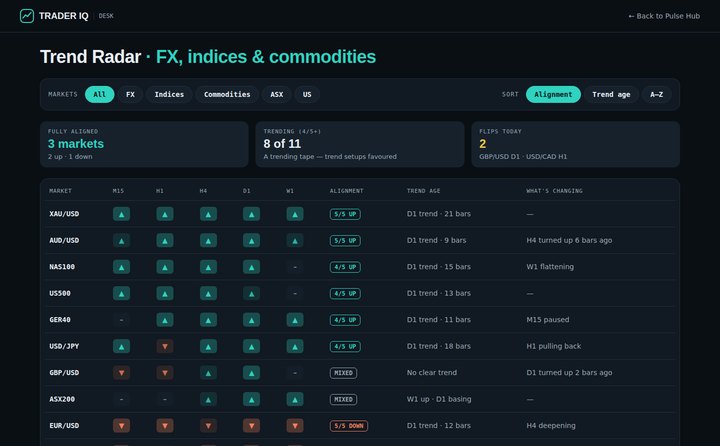Select the All markets filter
The height and width of the screenshot is (446, 720).
coord(100,95)
